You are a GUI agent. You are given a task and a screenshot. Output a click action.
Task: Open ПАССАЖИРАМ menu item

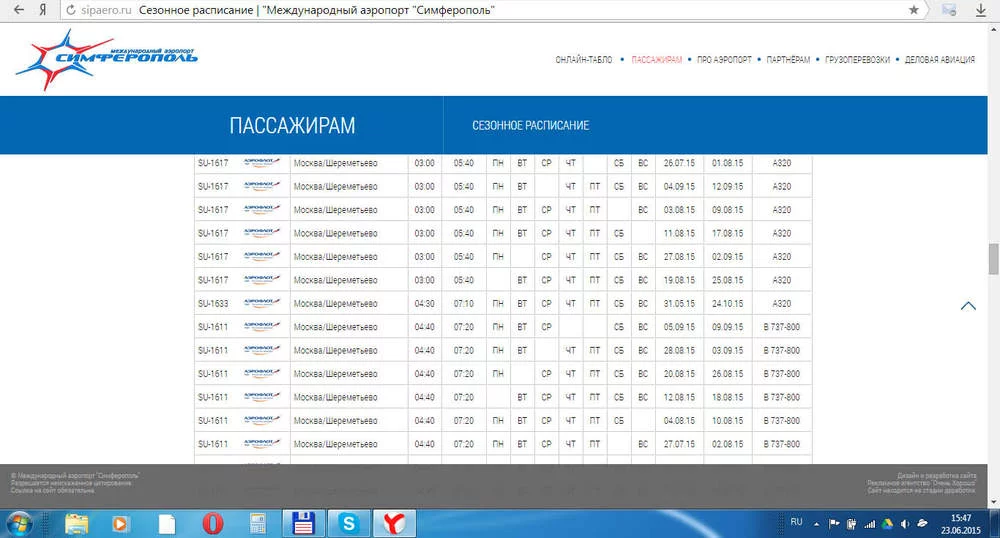tap(656, 60)
